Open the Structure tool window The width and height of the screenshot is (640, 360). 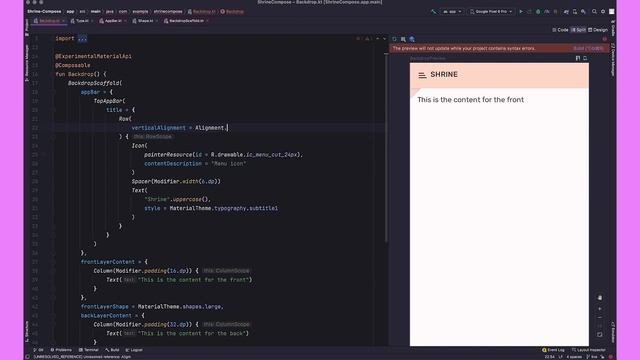pos(27,331)
